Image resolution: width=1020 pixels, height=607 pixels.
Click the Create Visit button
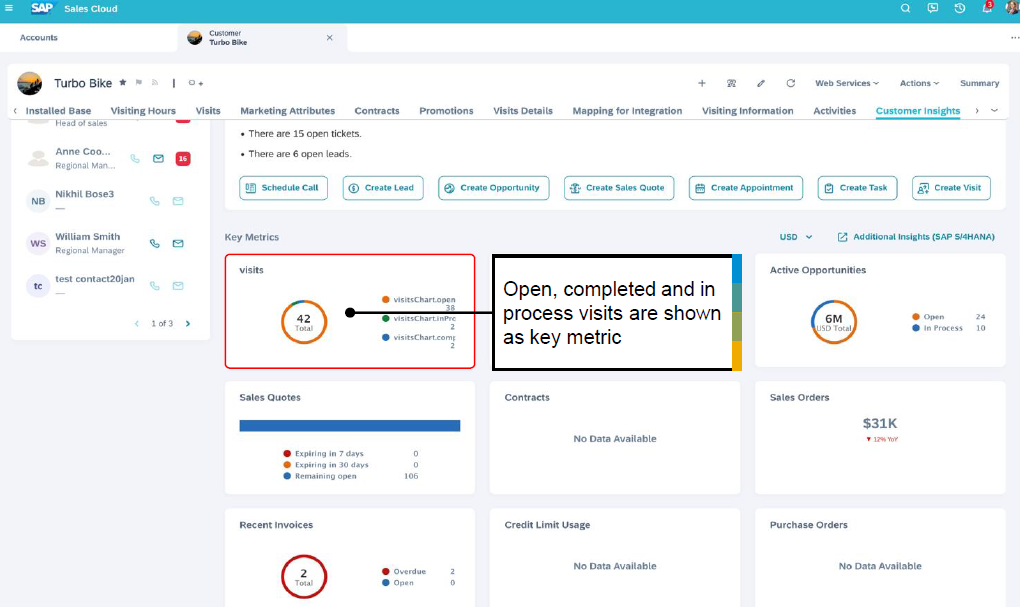pos(951,188)
